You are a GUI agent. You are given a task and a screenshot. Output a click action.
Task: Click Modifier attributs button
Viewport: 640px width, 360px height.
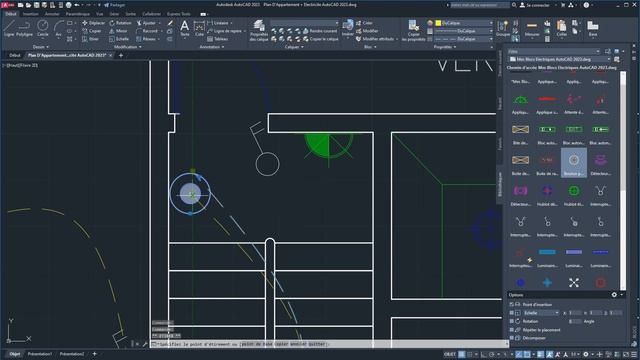(375, 39)
